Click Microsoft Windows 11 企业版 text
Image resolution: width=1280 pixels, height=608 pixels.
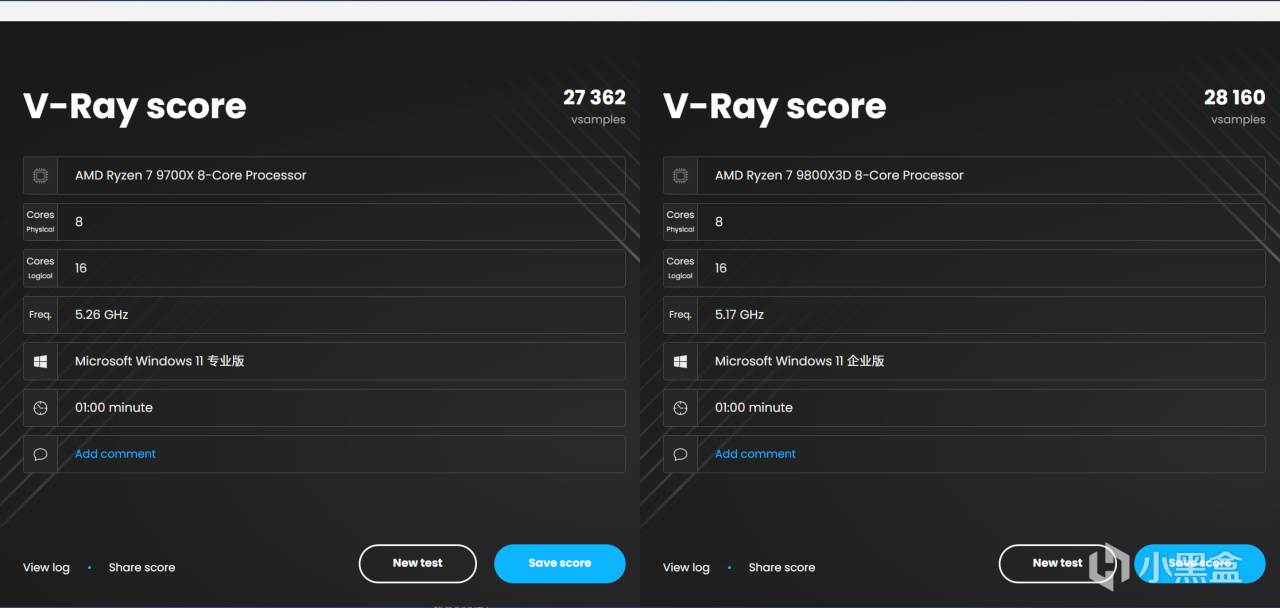pos(800,361)
